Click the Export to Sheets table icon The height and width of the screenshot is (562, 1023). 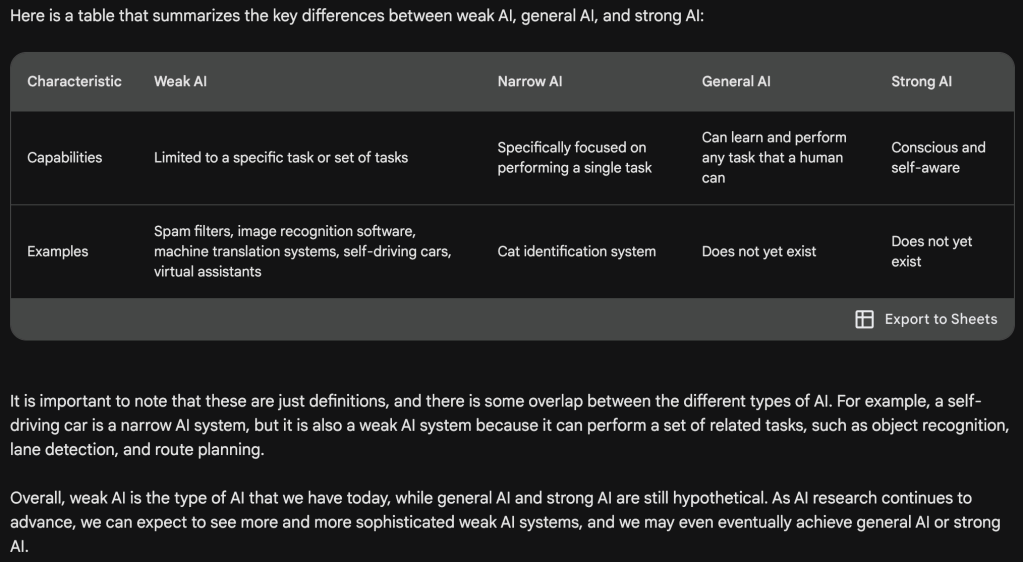pyautogui.click(x=864, y=319)
